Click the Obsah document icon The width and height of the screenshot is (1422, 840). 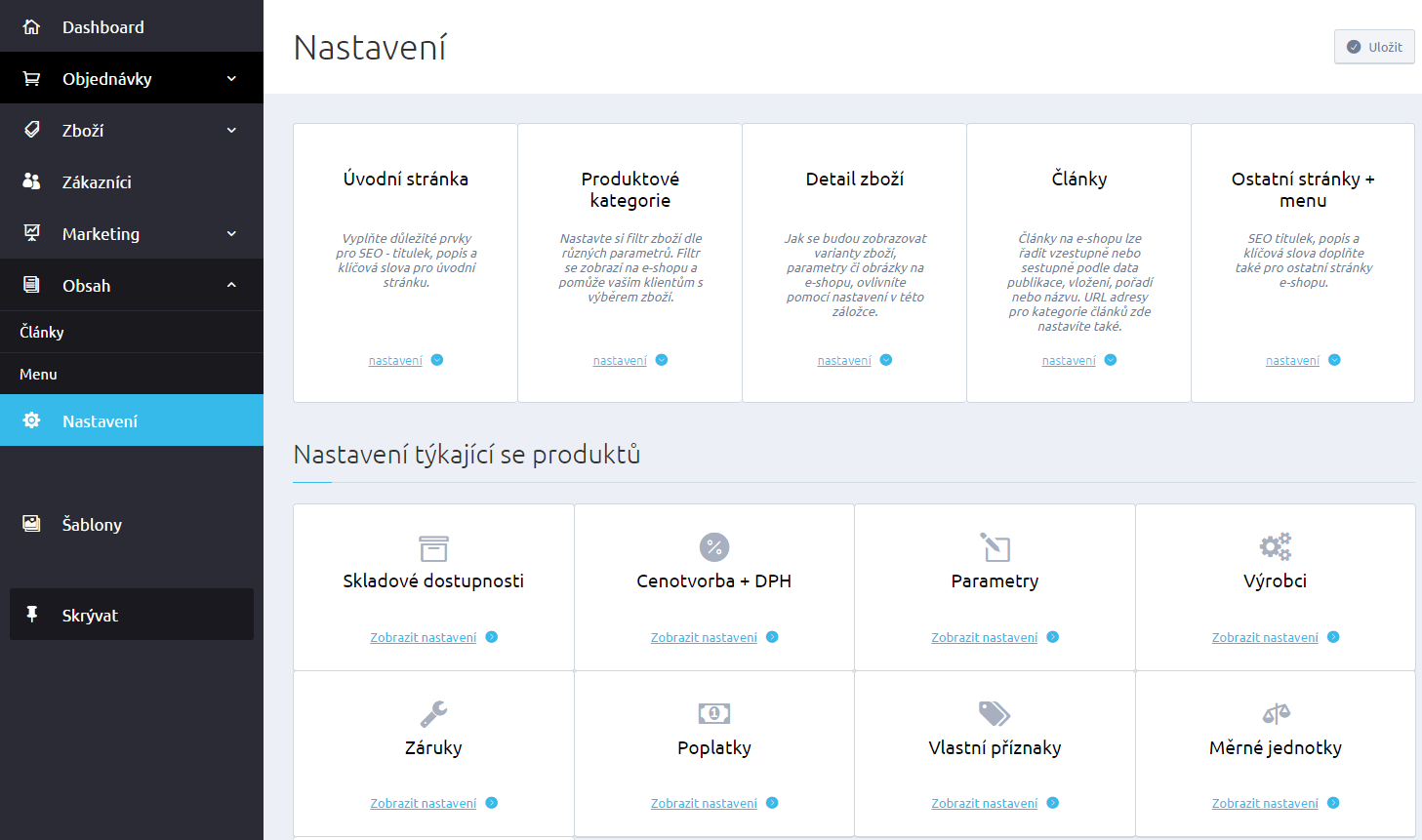pyautogui.click(x=31, y=285)
